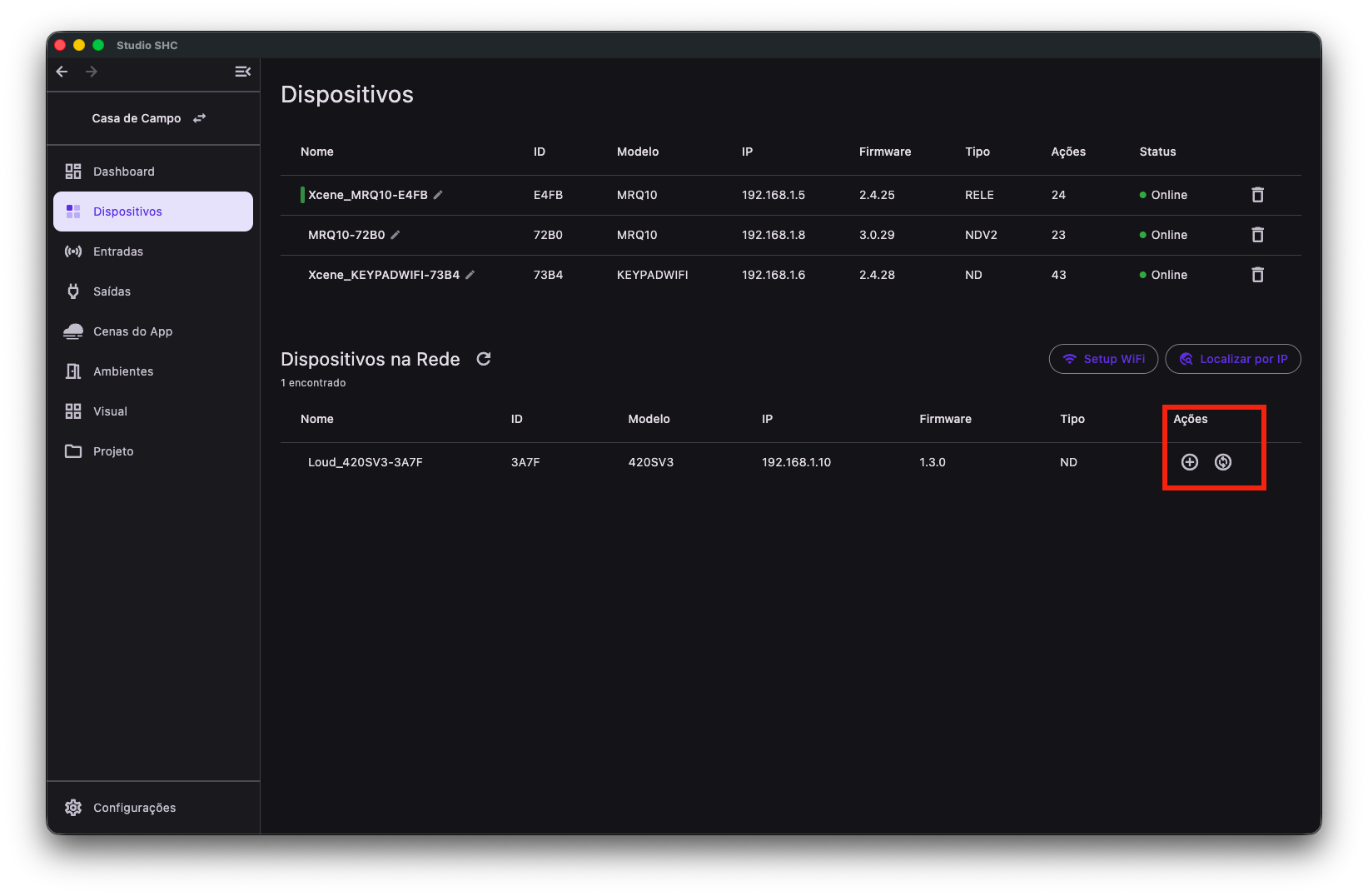Click IP address 192.168.1.8
This screenshot has width=1368, height=896.
(x=774, y=235)
